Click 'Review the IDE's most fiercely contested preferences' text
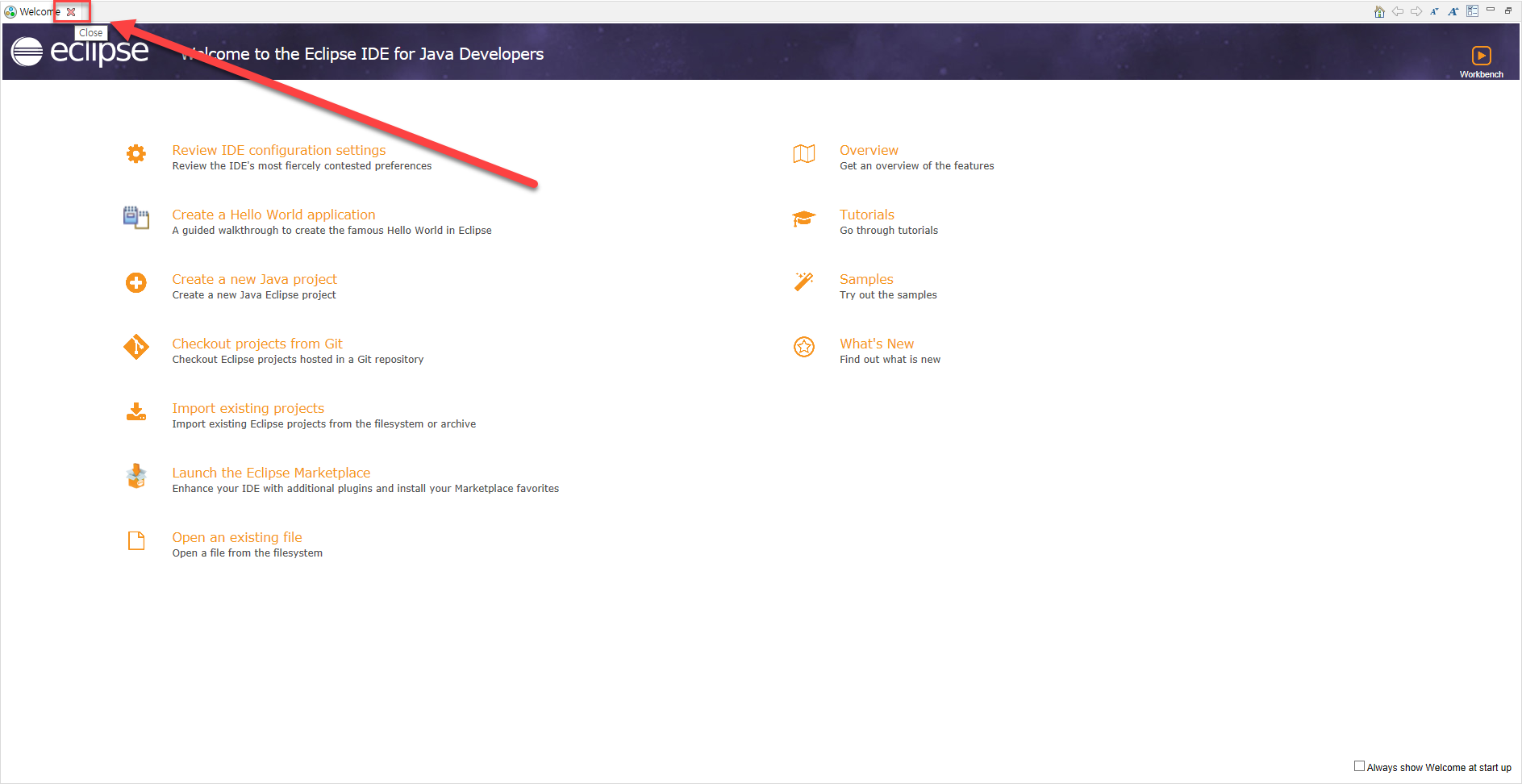1522x784 pixels. [x=302, y=166]
